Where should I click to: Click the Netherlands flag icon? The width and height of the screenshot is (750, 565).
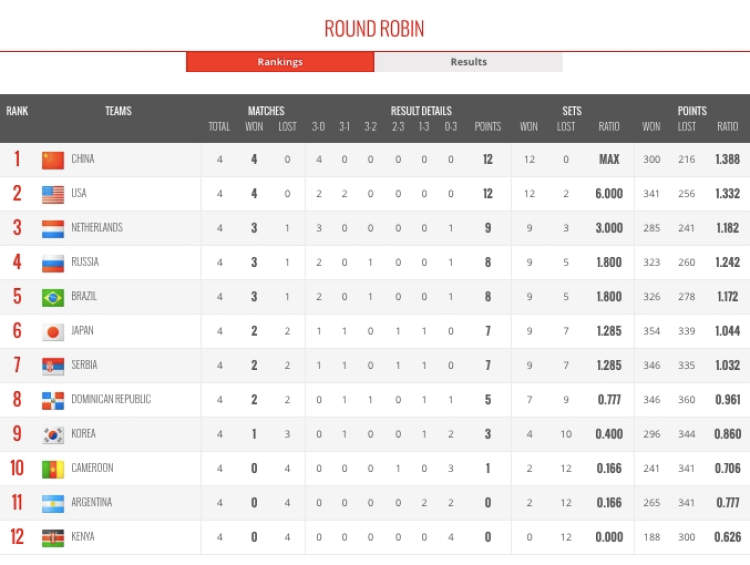point(53,229)
